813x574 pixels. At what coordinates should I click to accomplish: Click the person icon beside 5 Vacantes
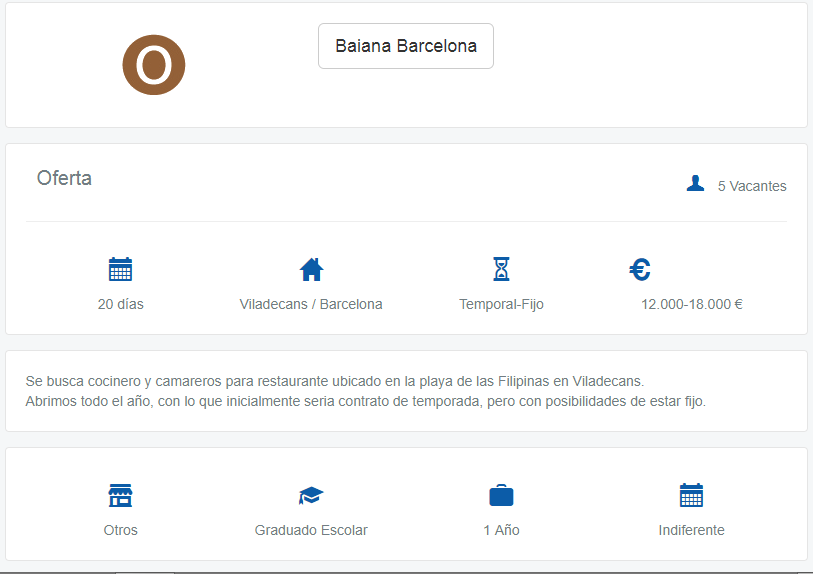[696, 184]
